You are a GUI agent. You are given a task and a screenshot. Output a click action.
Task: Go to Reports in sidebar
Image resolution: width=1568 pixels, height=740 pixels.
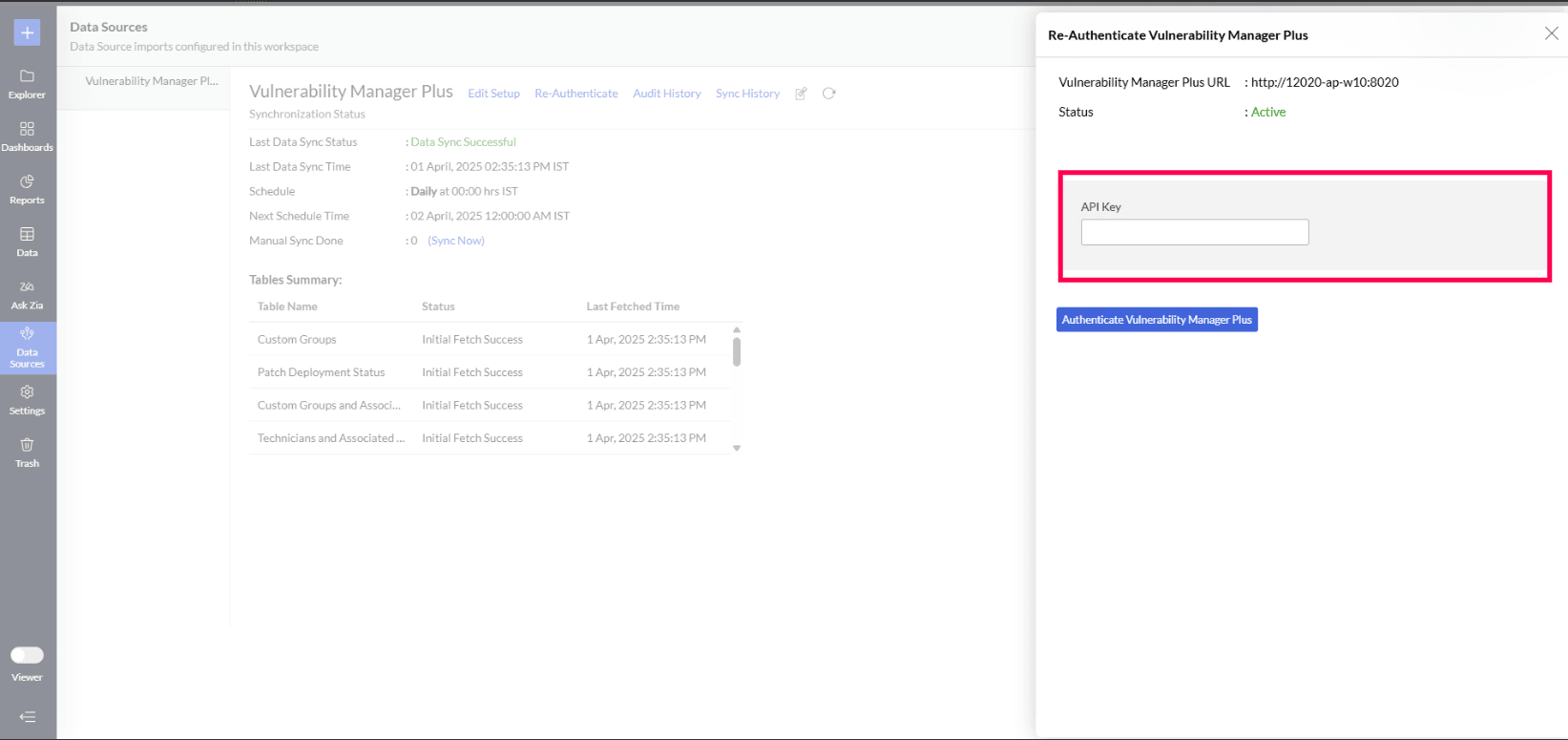pyautogui.click(x=27, y=190)
